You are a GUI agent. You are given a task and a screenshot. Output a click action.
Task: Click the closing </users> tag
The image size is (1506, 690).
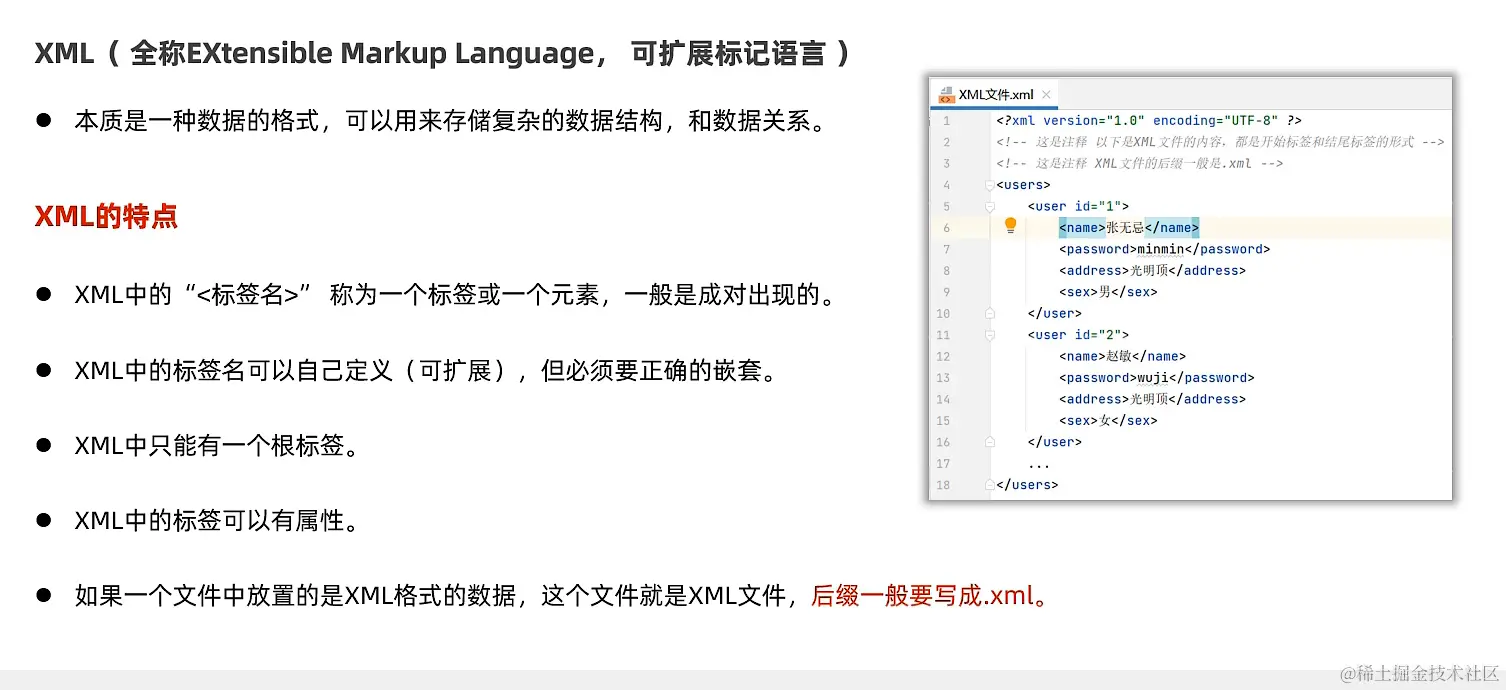[x=1027, y=485]
